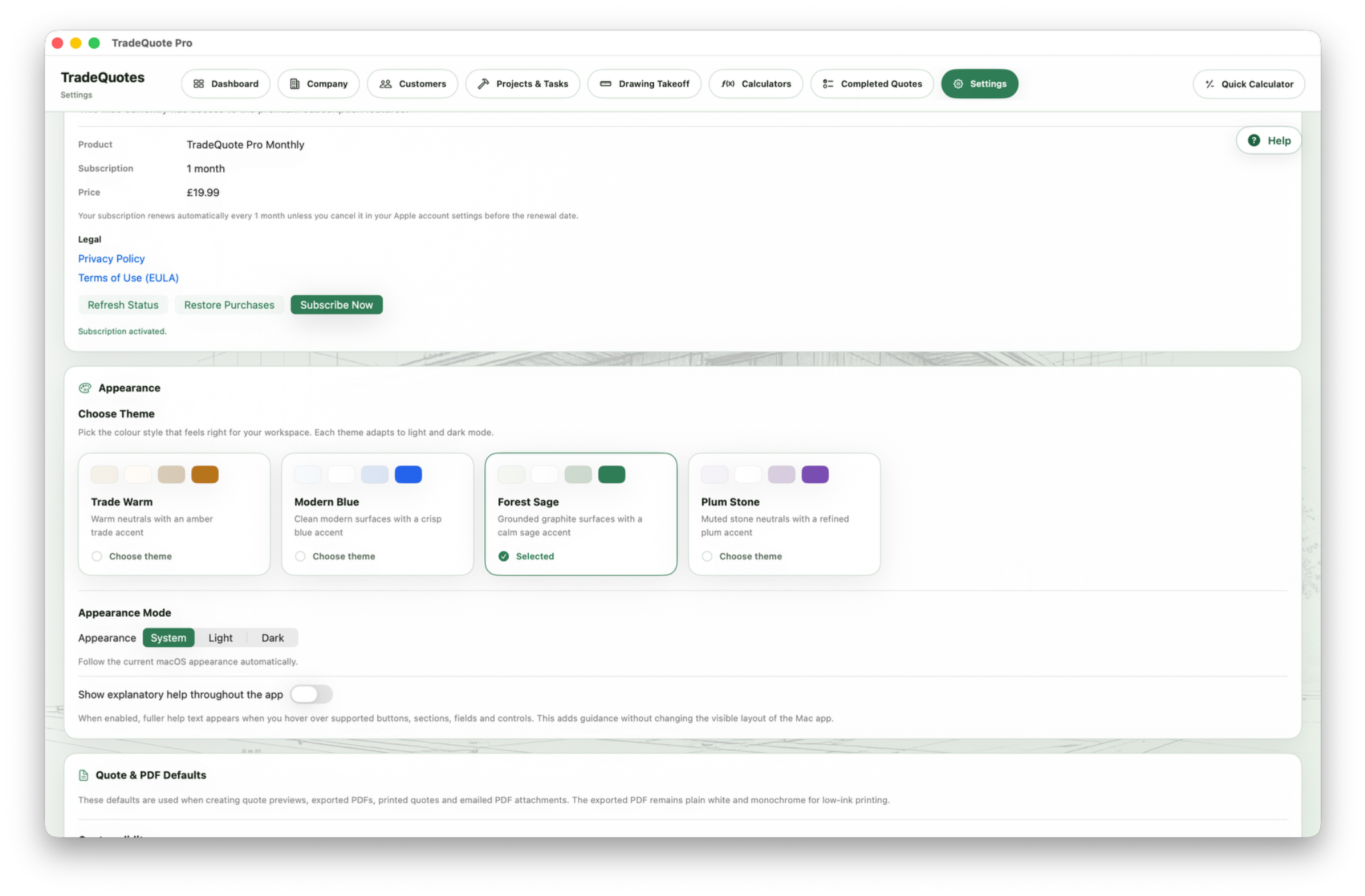Screen dimensions: 1365x896
Task: Click the Forest Sage theme card title
Action: (x=528, y=502)
